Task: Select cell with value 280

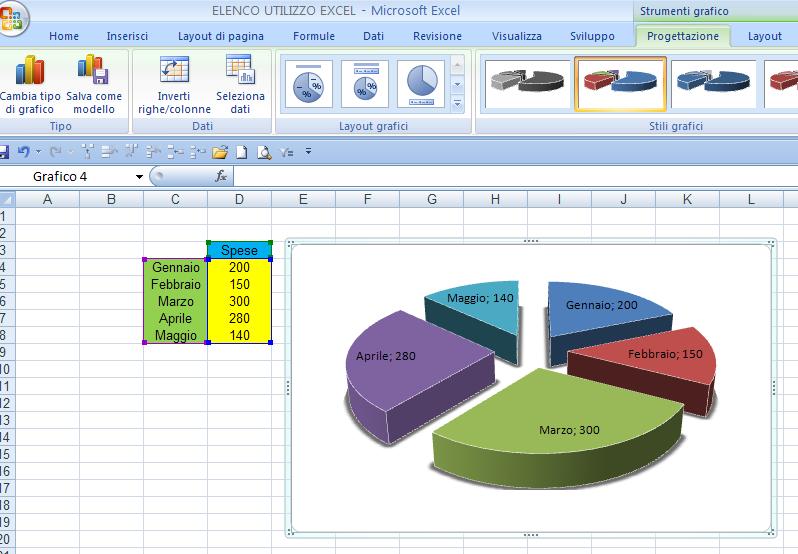Action: [239, 318]
